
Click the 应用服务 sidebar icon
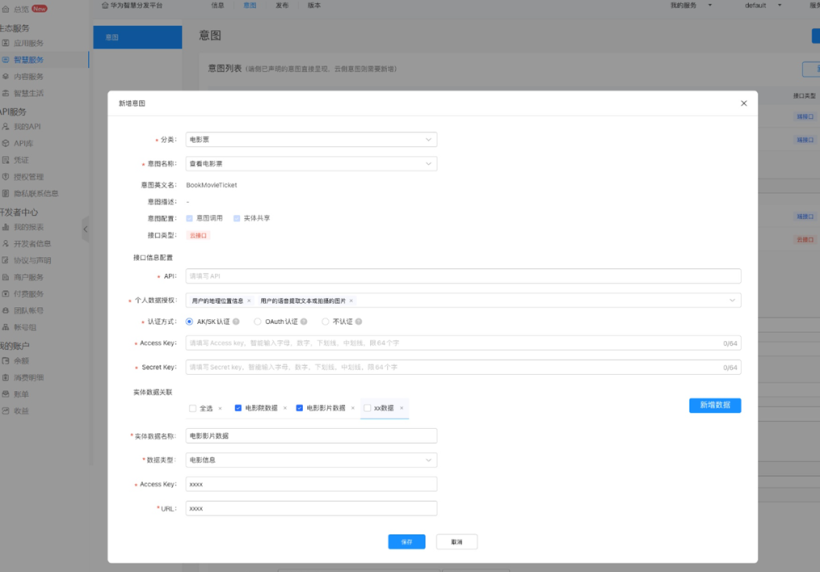(6, 43)
